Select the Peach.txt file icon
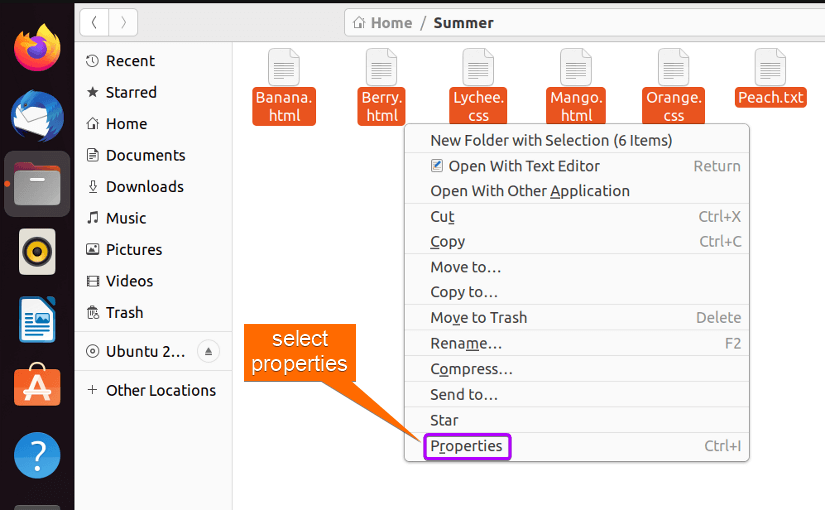This screenshot has height=510, width=825. [770, 67]
